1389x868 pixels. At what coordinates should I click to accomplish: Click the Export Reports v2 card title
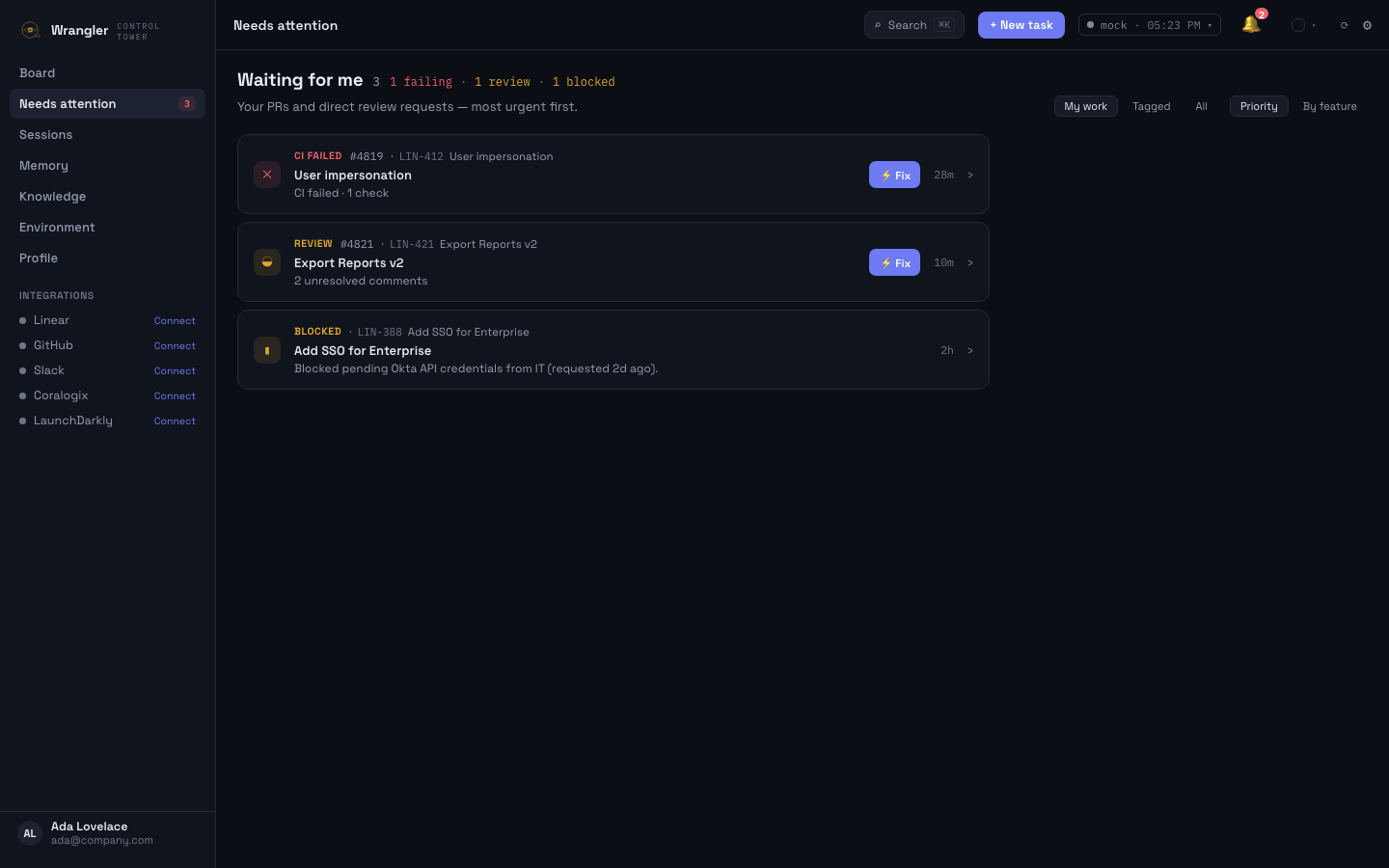pyautogui.click(x=349, y=262)
